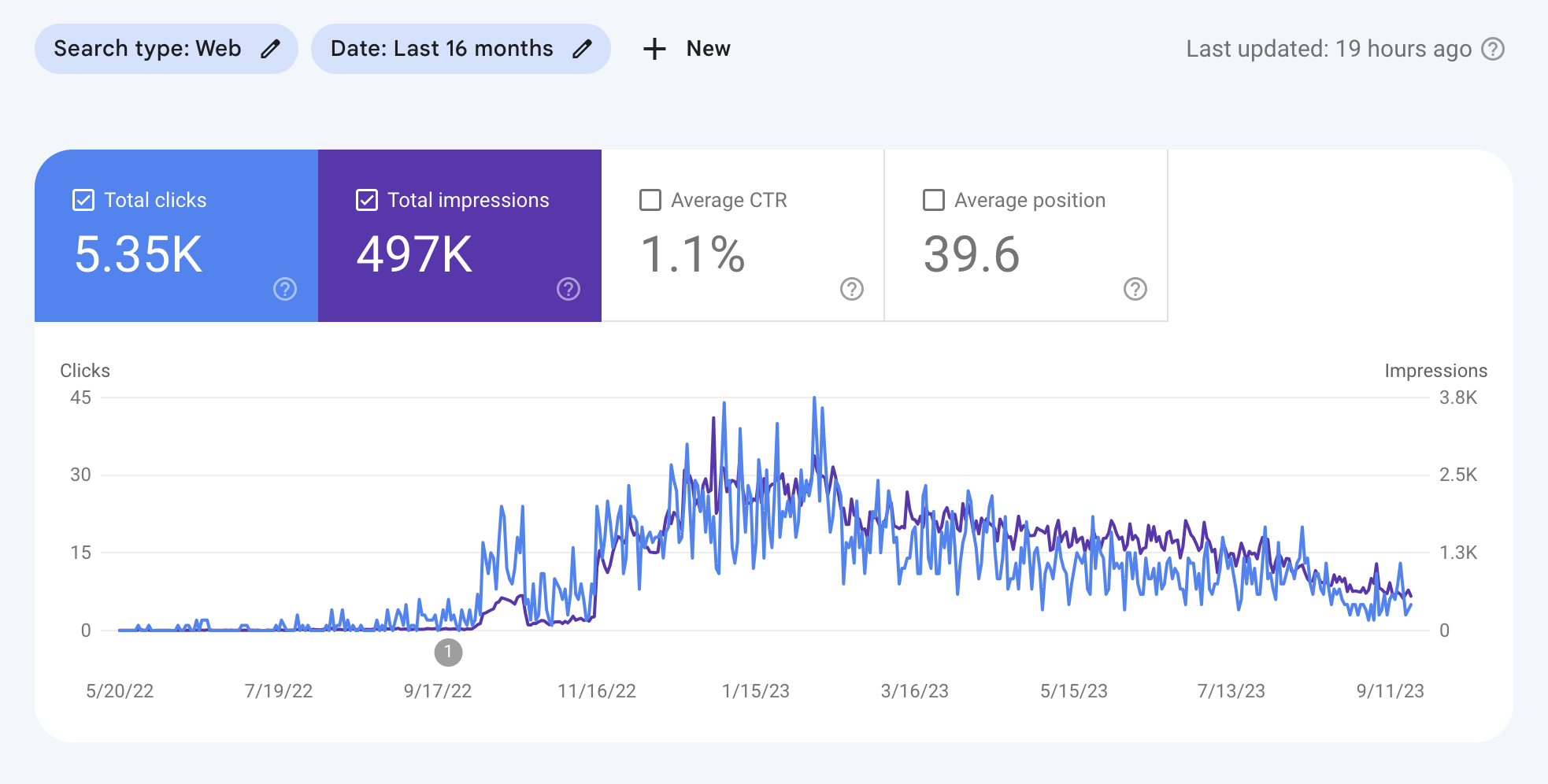
Task: Click annotation marker 1 on the chart timeline
Action: tap(448, 652)
